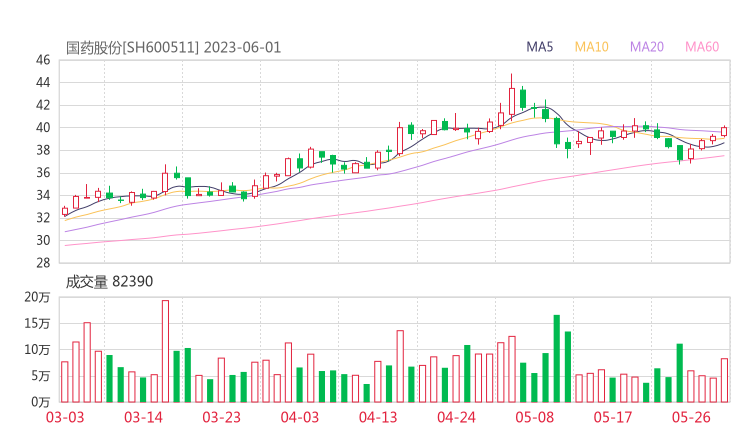Select the 05-08 date label
Image resolution: width=740 pixels, height=440 pixels.
(535, 417)
